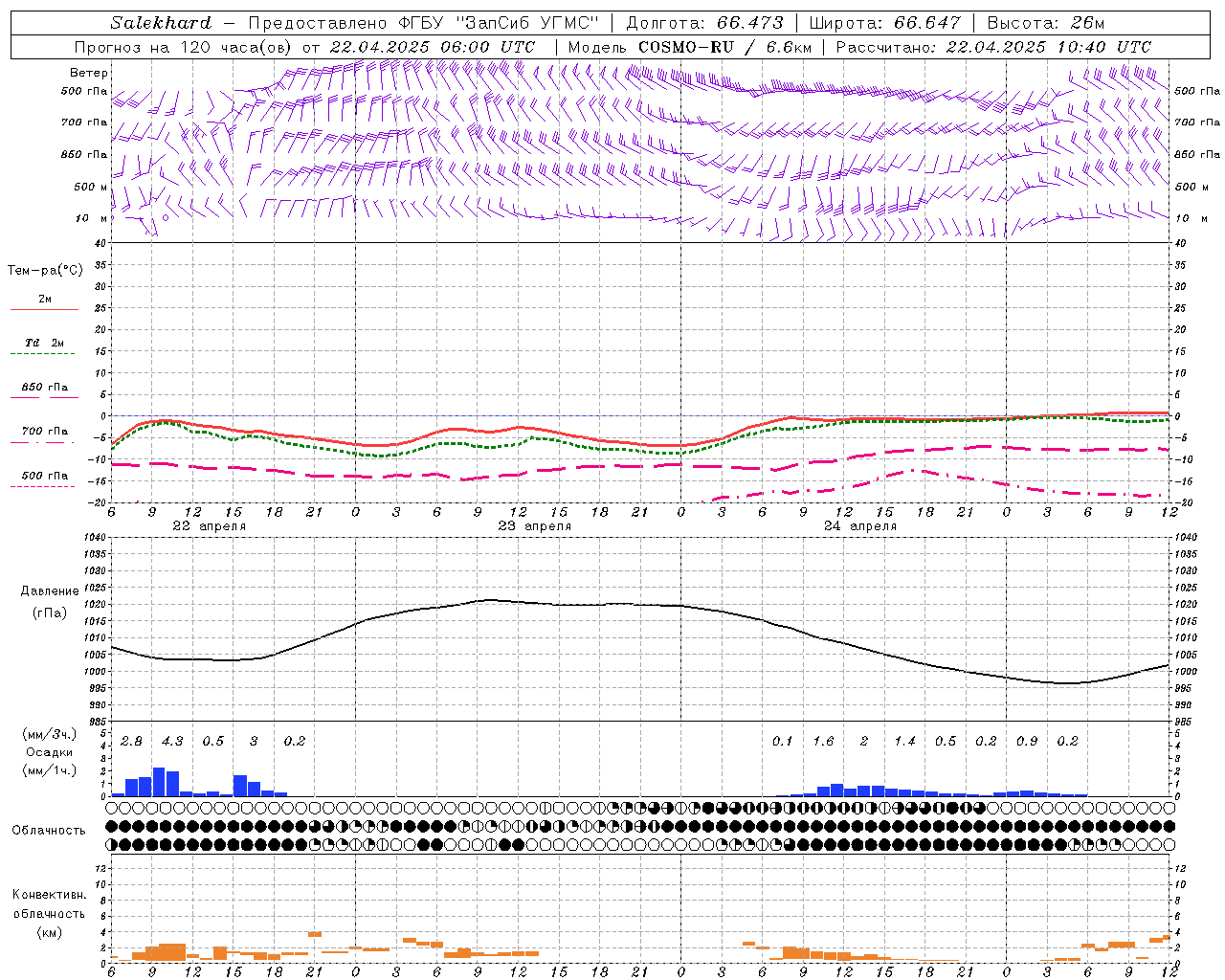The height and width of the screenshot is (980, 1225).
Task: Select the (мм/1ч.) unit label
Action: [x=49, y=770]
